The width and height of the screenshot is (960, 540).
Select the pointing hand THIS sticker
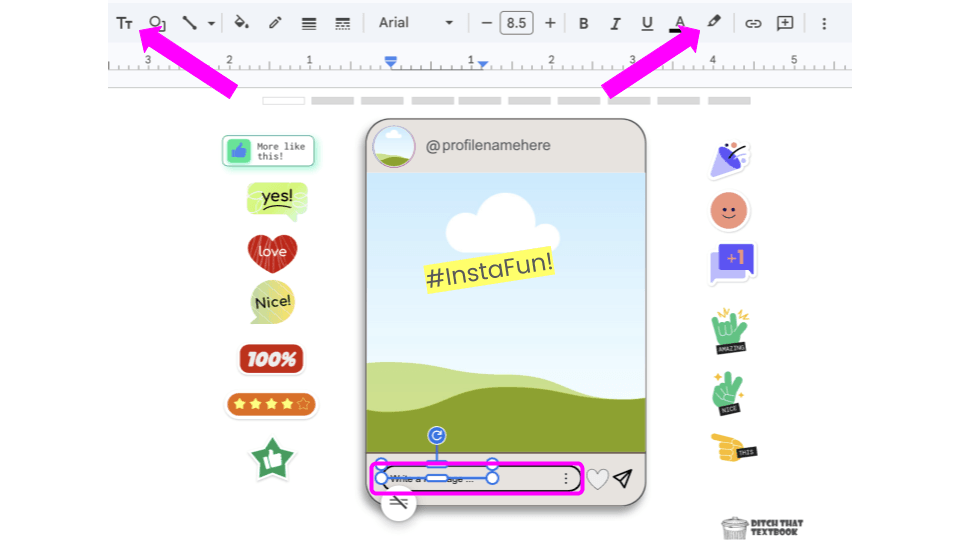point(733,448)
